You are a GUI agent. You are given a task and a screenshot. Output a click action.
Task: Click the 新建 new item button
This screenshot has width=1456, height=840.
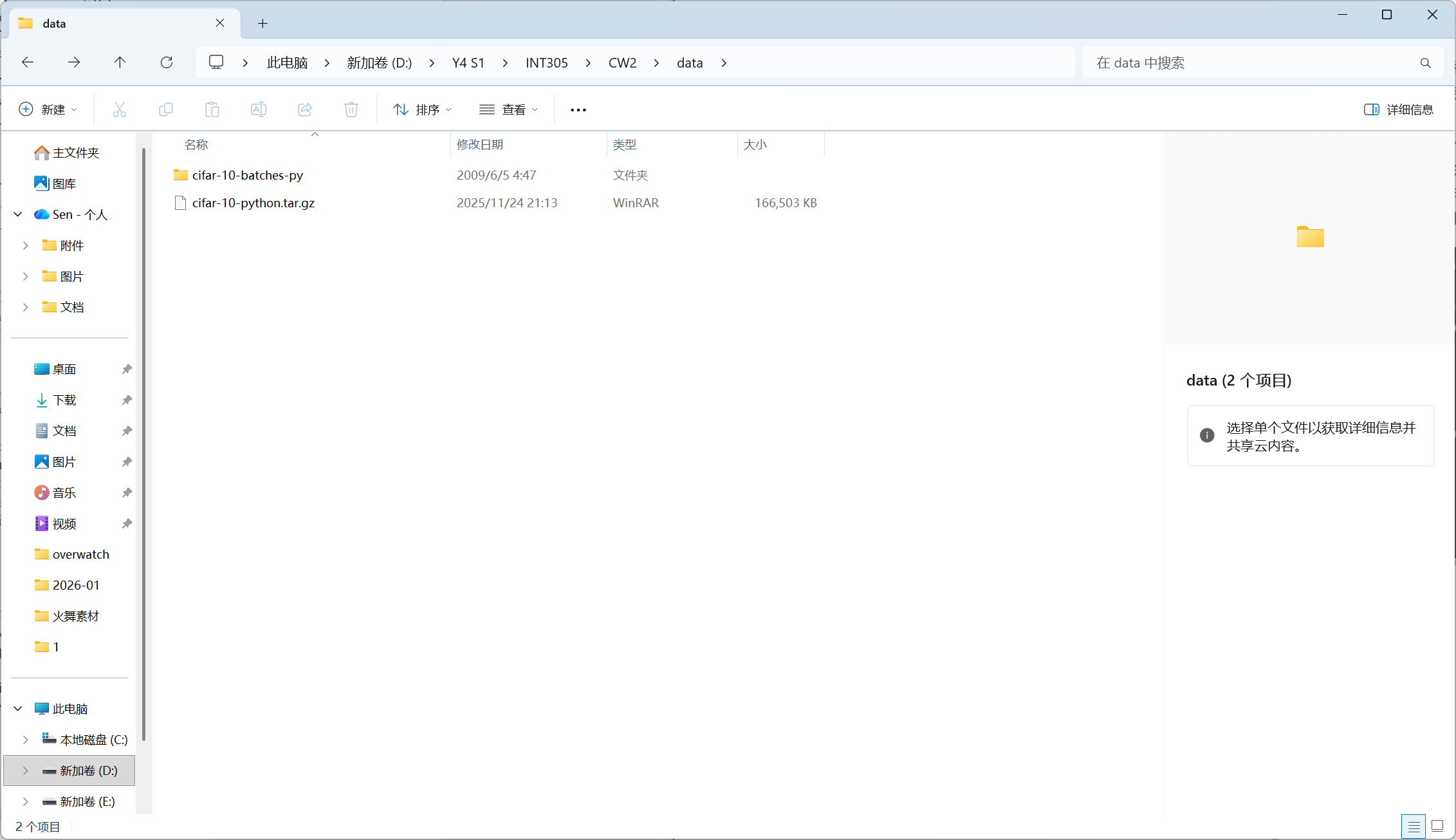click(48, 109)
